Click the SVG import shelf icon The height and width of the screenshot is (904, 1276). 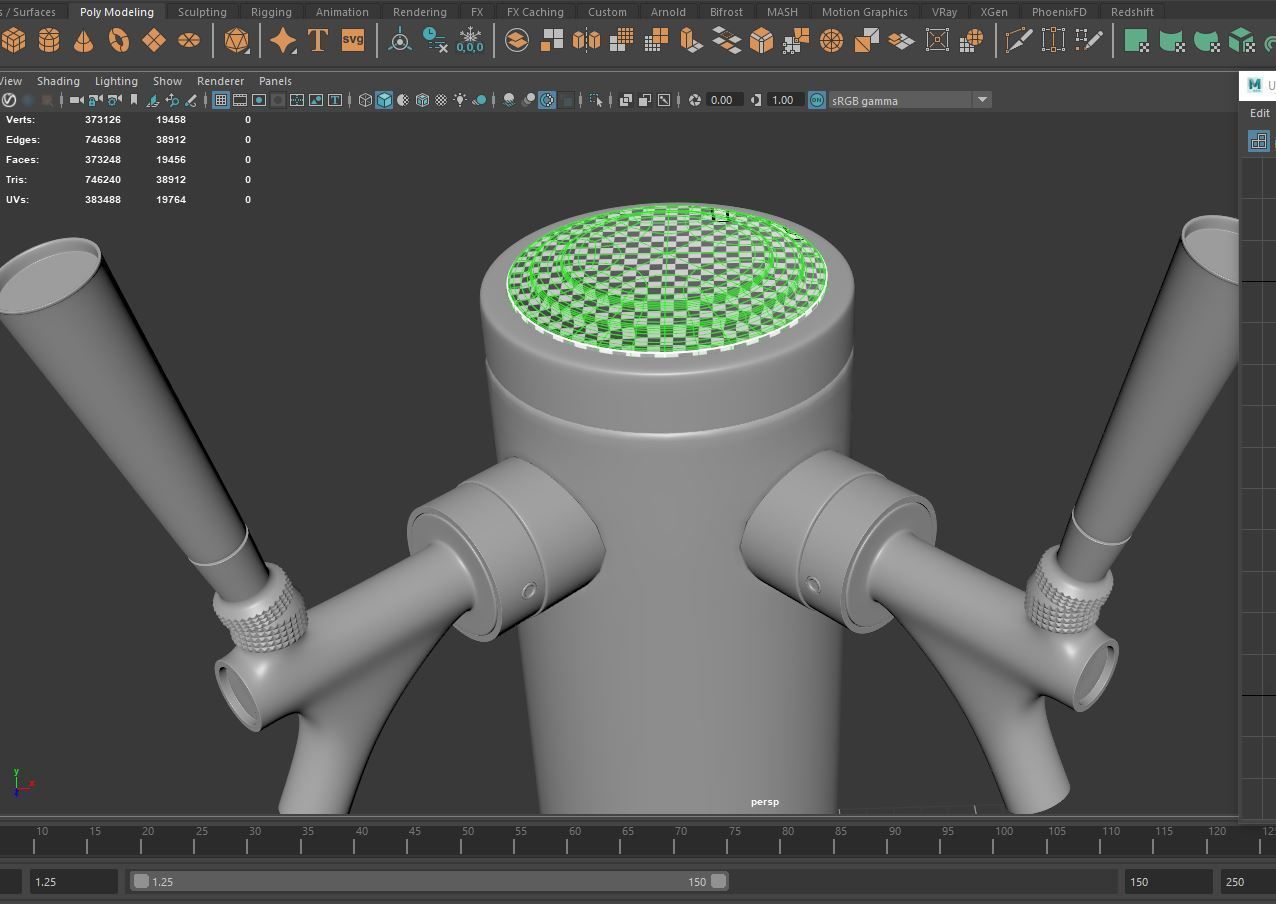tap(353, 40)
